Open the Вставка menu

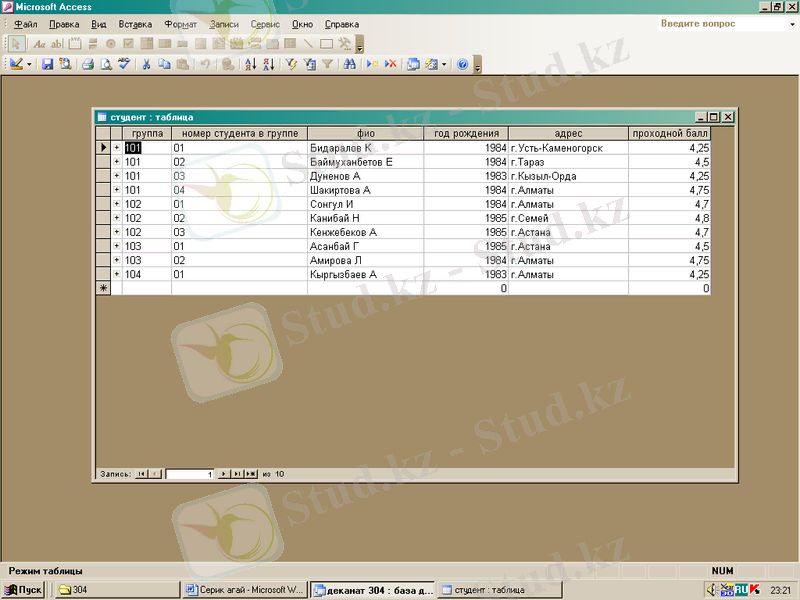pyautogui.click(x=135, y=23)
